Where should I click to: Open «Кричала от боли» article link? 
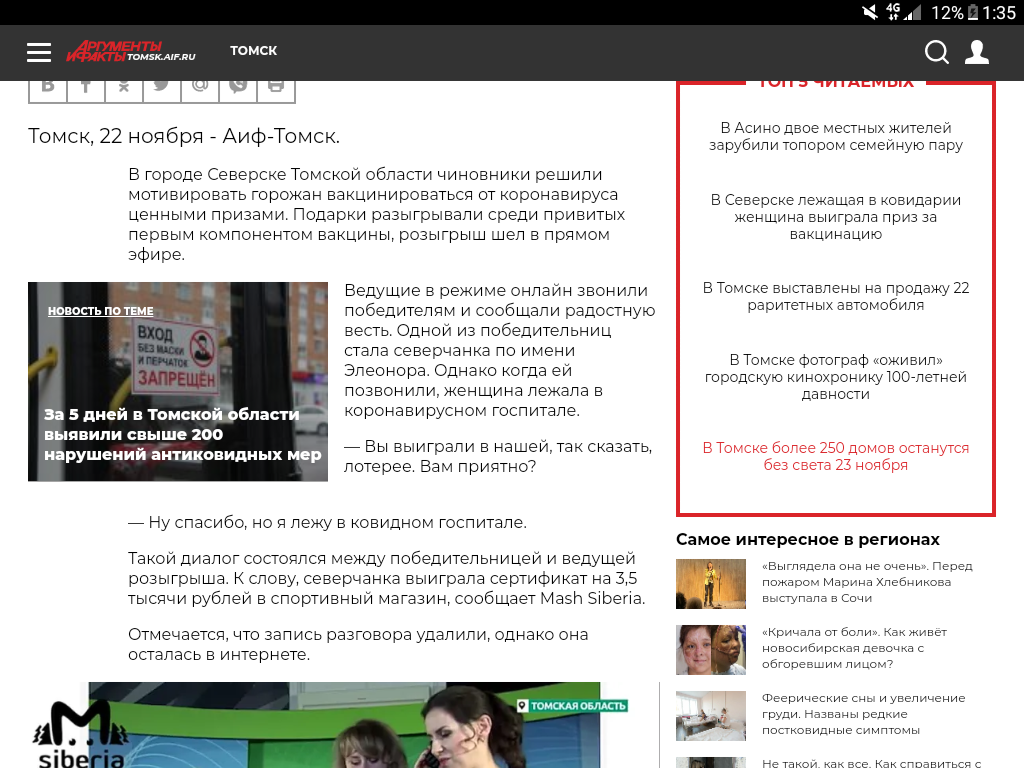click(854, 648)
